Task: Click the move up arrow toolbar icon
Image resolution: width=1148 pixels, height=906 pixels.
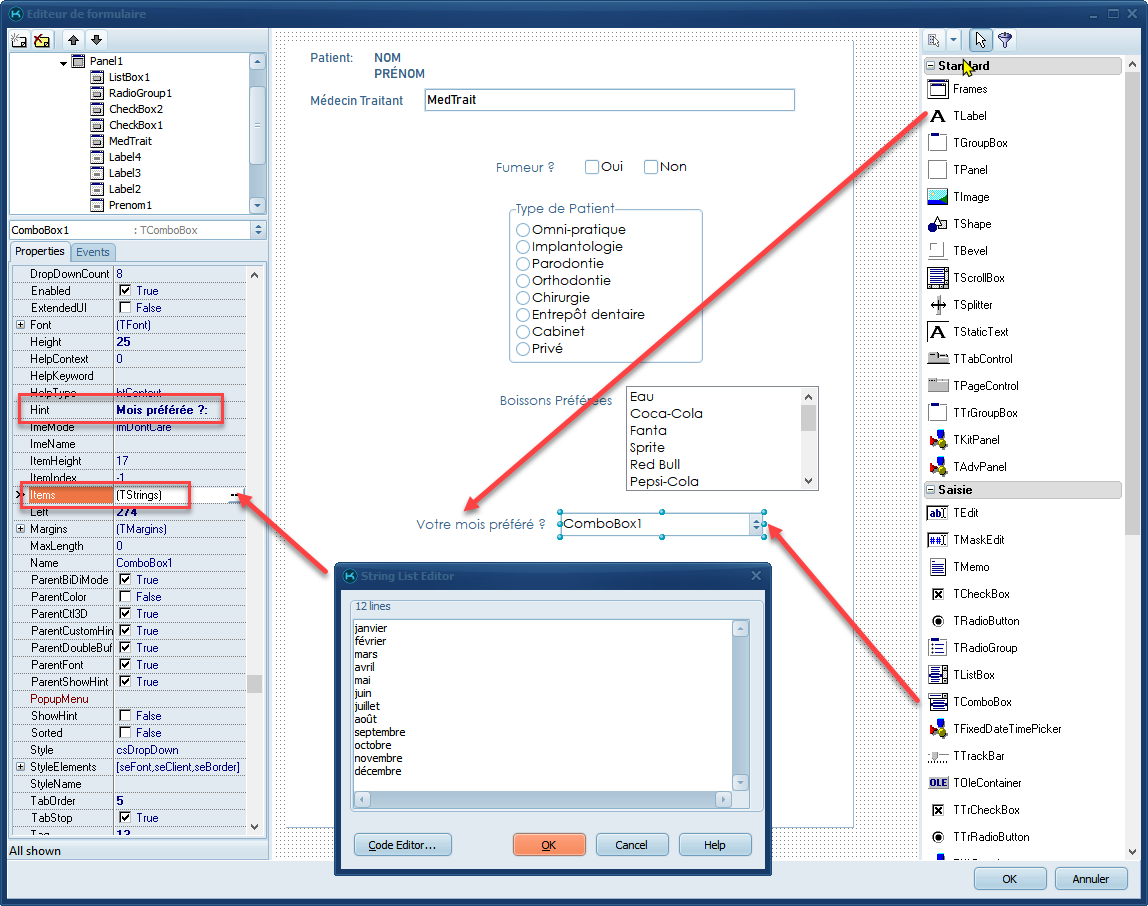Action: click(74, 41)
